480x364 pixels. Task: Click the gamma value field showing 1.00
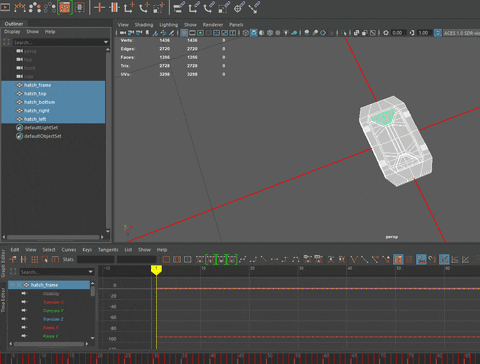[x=424, y=33]
